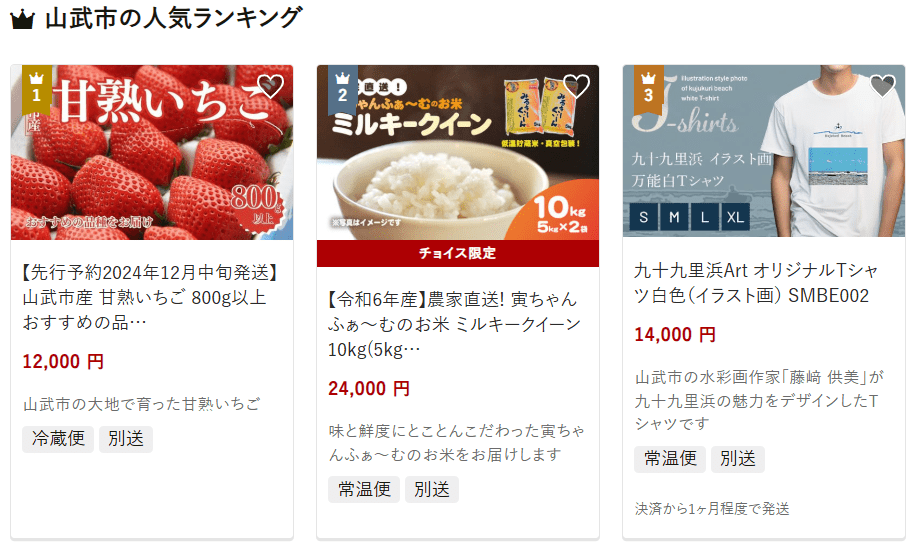The height and width of the screenshot is (549, 917).
Task: Toggle the heart icon on the Milky Queen rice card
Action: click(577, 87)
